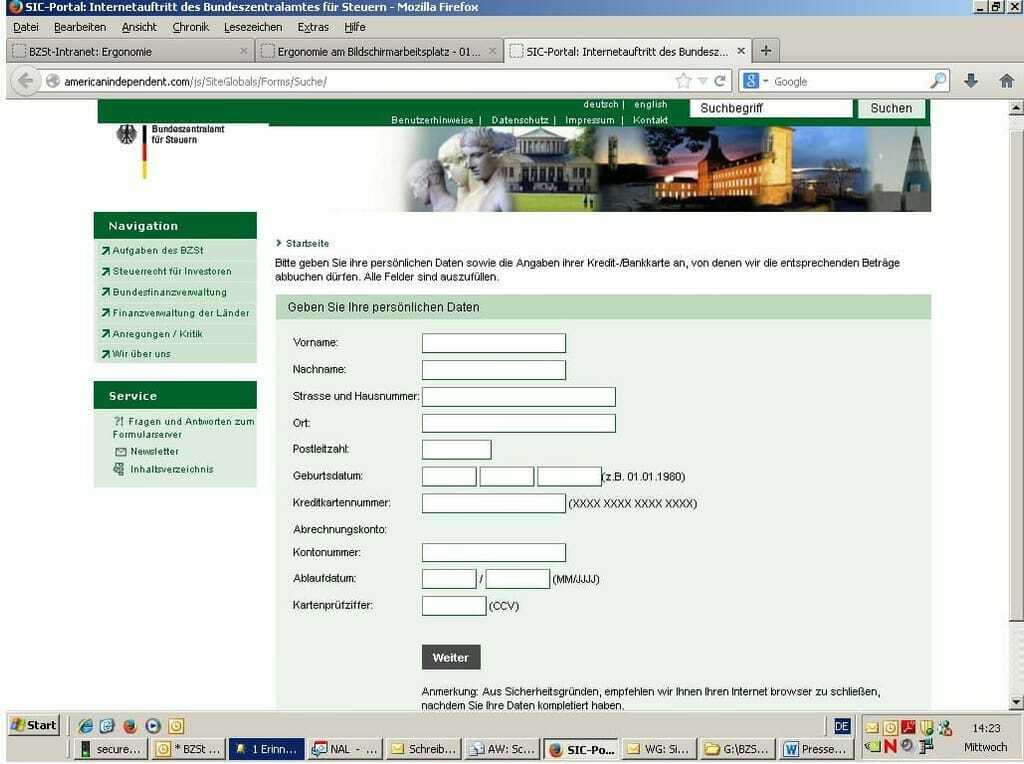
Task: Click the Windows Start button
Action: pos(33,725)
